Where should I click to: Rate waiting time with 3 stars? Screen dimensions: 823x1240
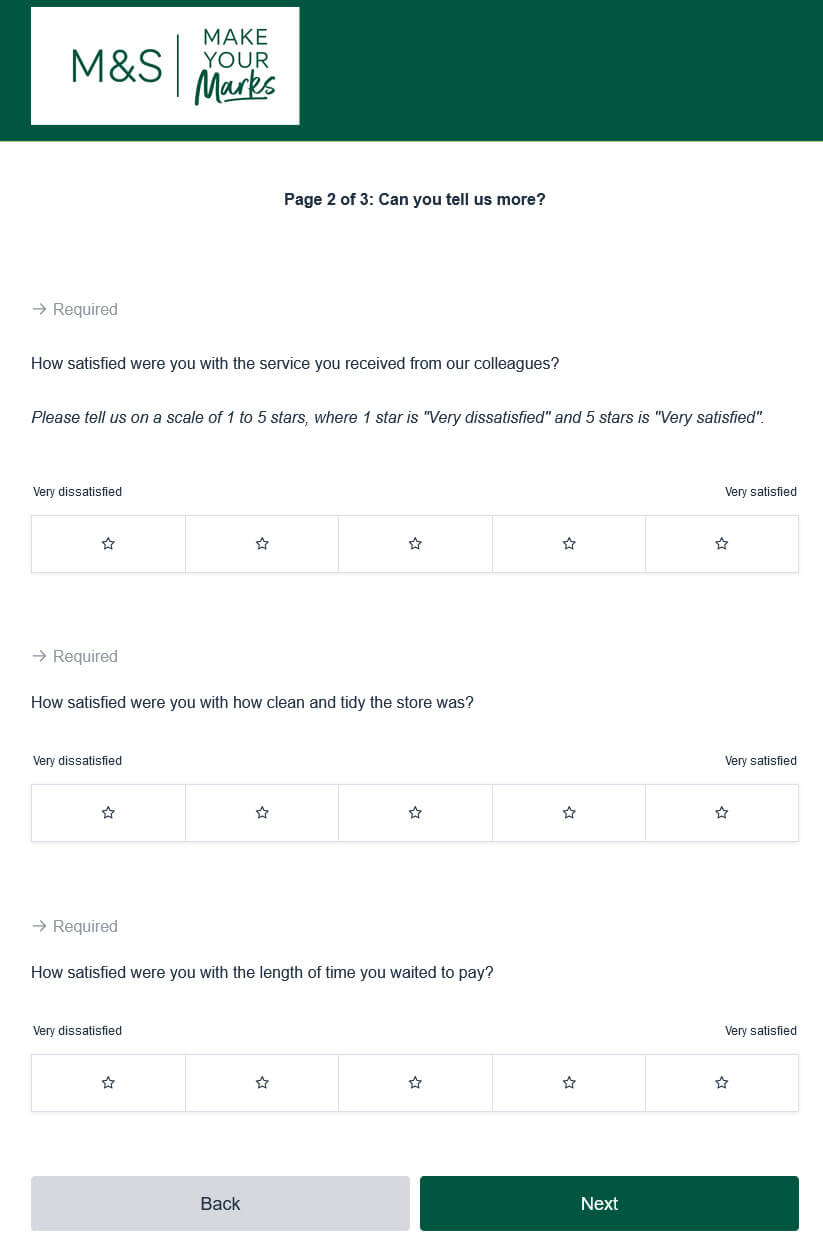coord(415,1082)
